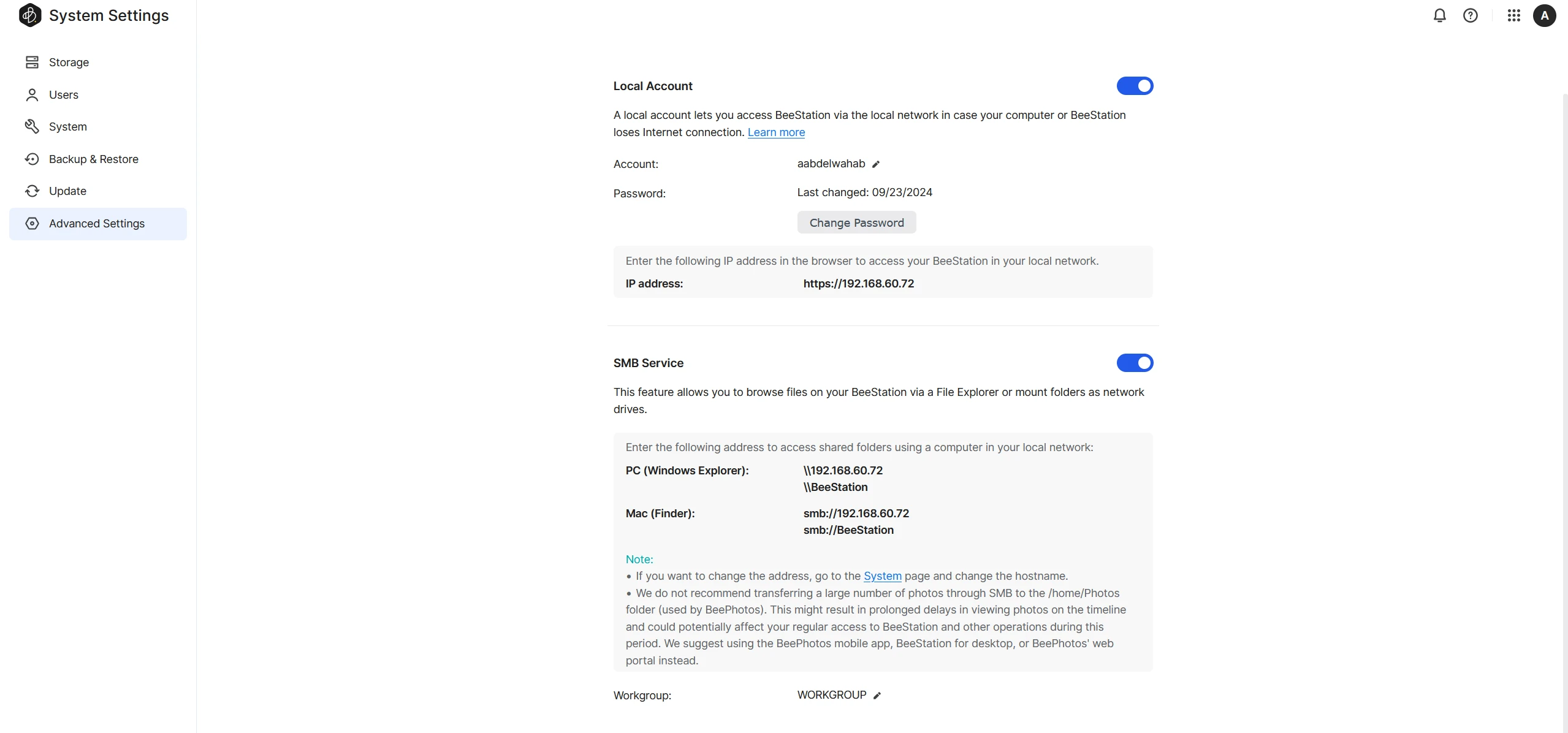Image resolution: width=1568 pixels, height=733 pixels.
Task: Follow the Learn more link
Action: (x=776, y=132)
